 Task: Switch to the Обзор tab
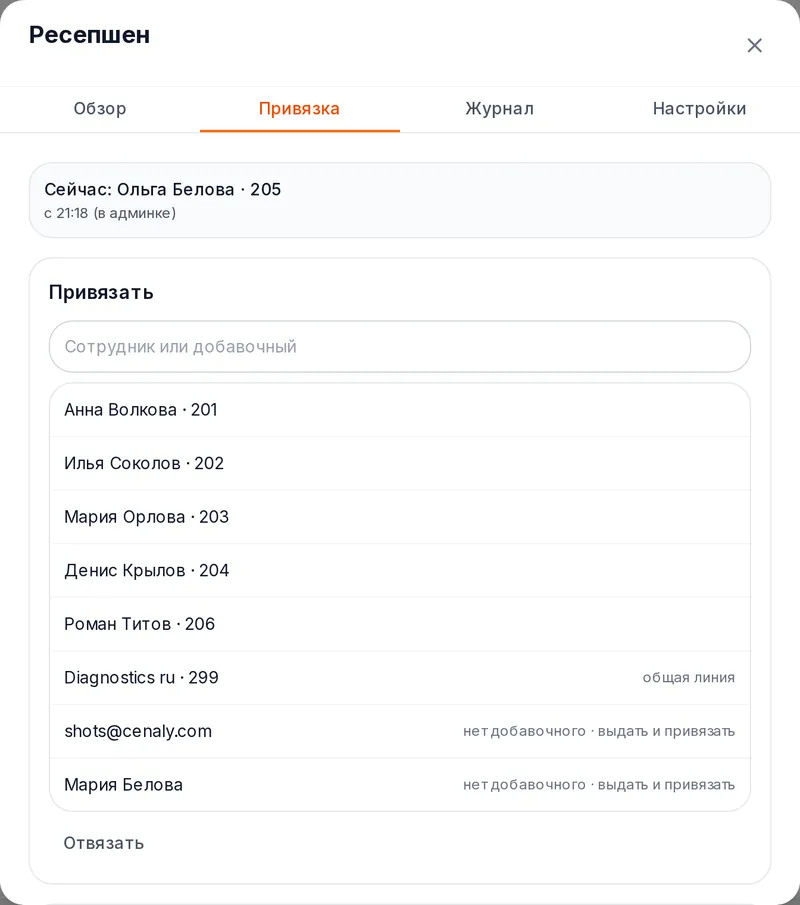[100, 109]
